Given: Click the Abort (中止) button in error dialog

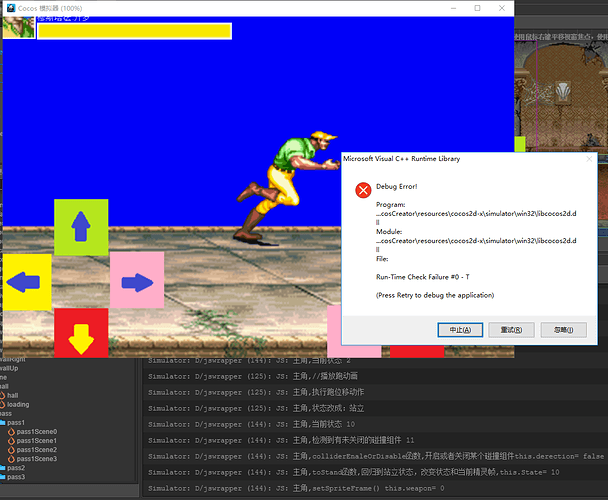Looking at the screenshot, I should coord(460,330).
